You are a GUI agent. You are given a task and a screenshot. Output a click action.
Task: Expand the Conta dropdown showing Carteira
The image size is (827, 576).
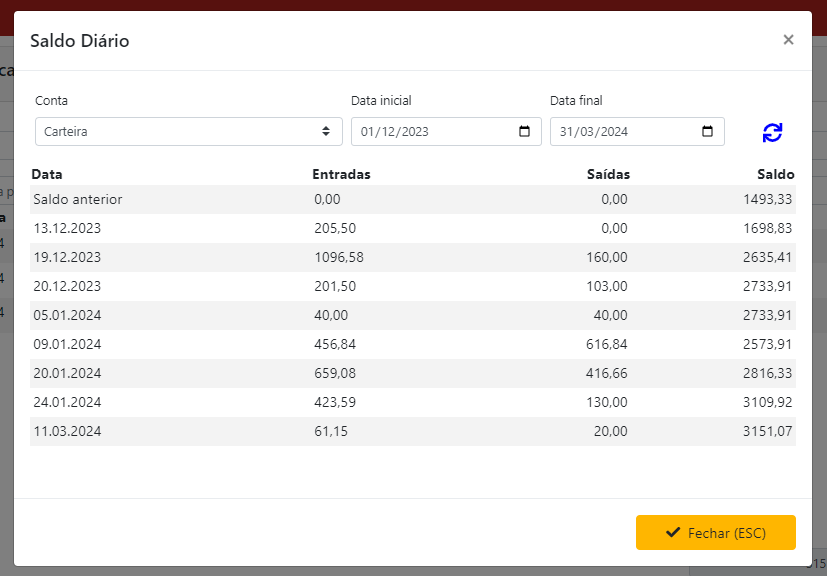pyautogui.click(x=188, y=132)
